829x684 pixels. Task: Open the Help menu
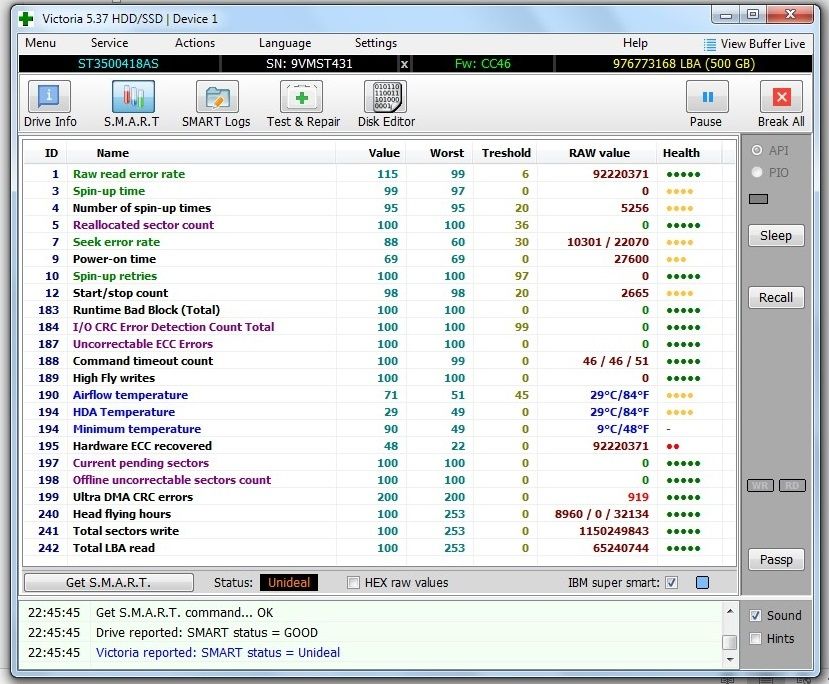tap(635, 43)
